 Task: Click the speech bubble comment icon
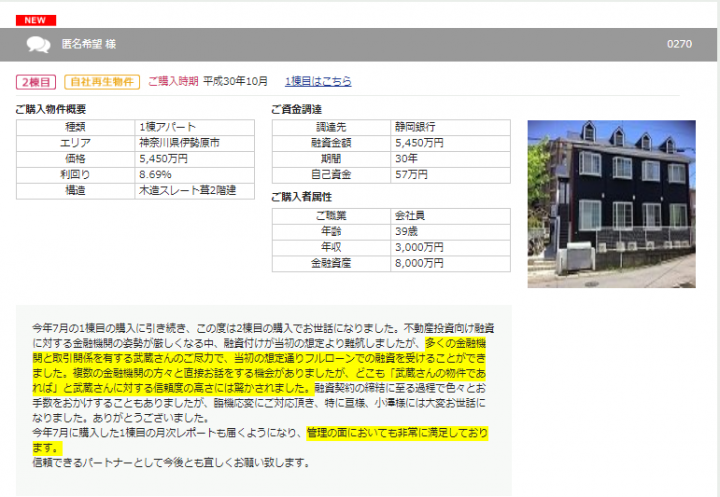click(x=38, y=45)
